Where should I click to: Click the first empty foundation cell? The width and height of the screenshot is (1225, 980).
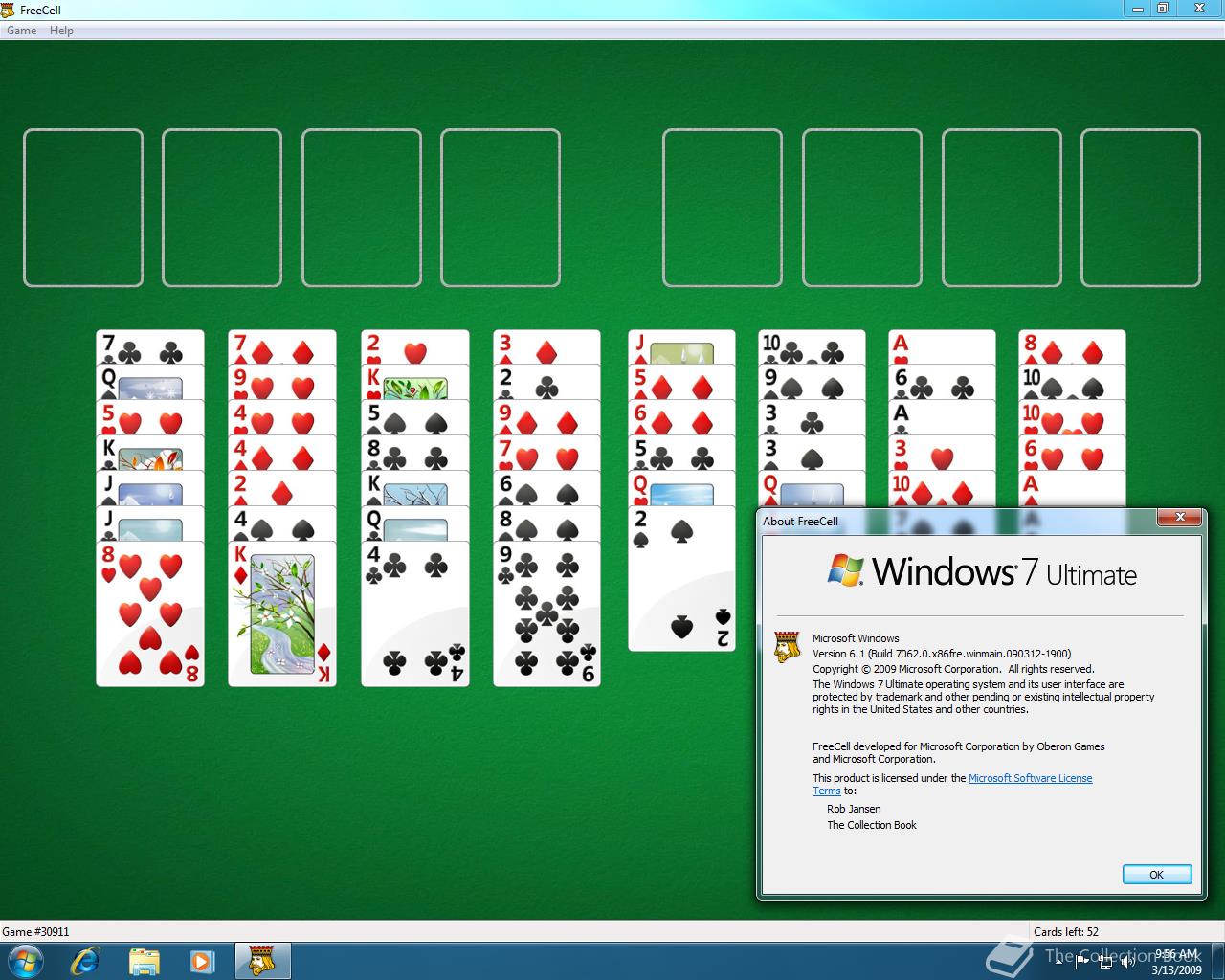click(x=723, y=208)
